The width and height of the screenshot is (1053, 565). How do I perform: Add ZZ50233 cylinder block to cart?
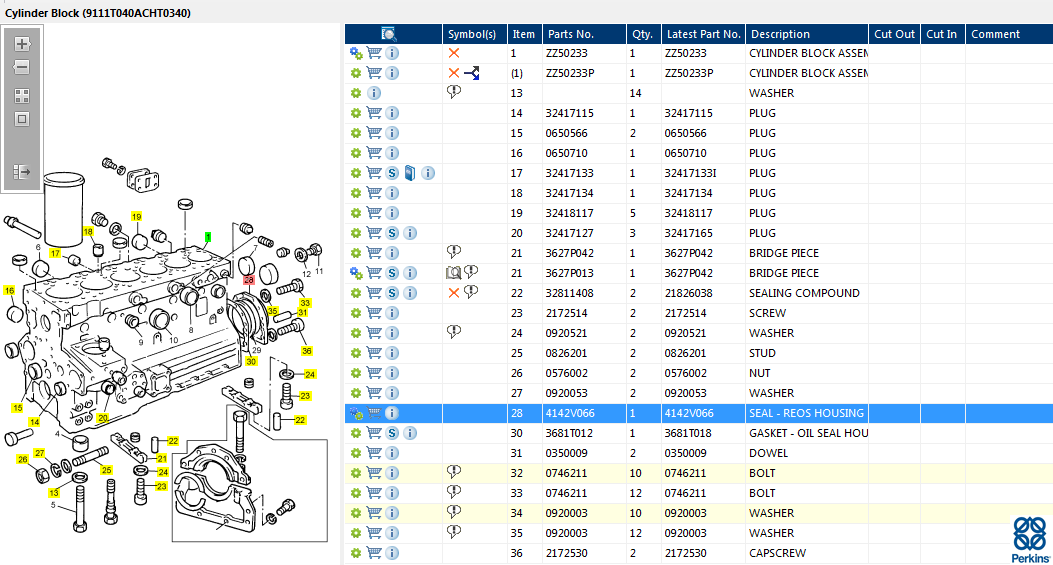click(374, 52)
